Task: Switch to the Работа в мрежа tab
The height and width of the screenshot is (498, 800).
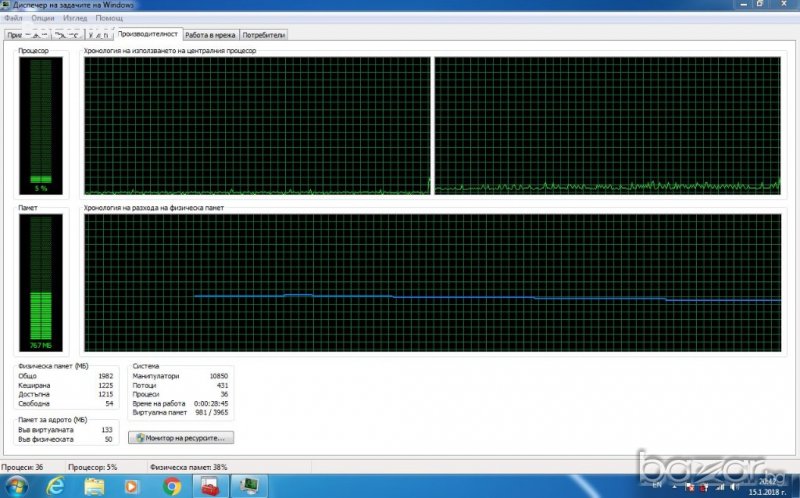Action: (211, 34)
